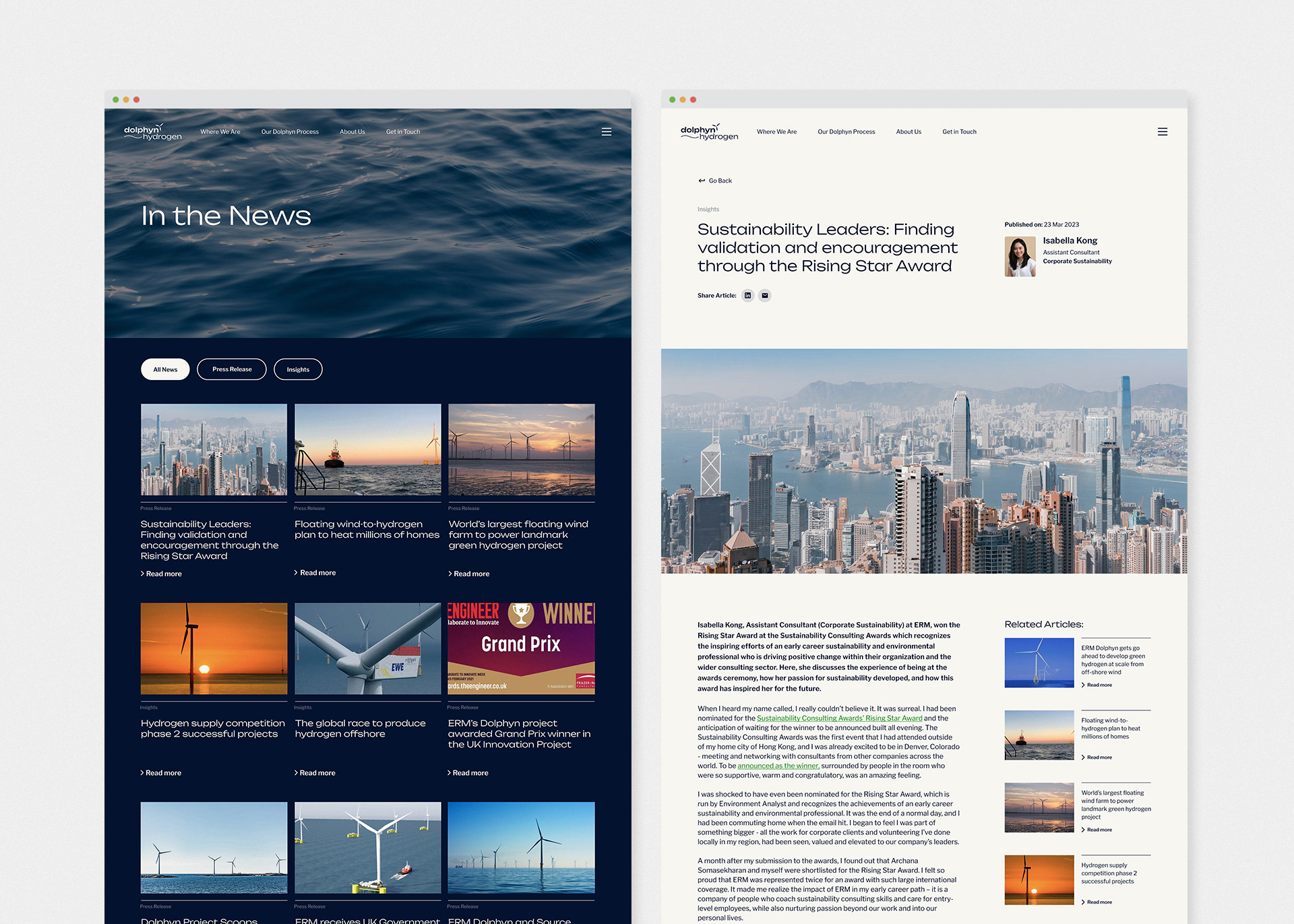Open red boat related article thumbnail
The height and width of the screenshot is (924, 1294).
1039,735
